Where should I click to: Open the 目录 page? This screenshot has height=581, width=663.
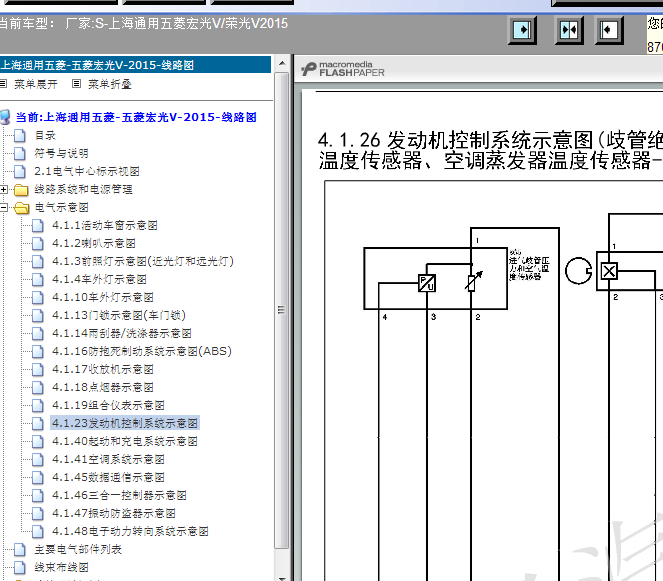[45, 135]
